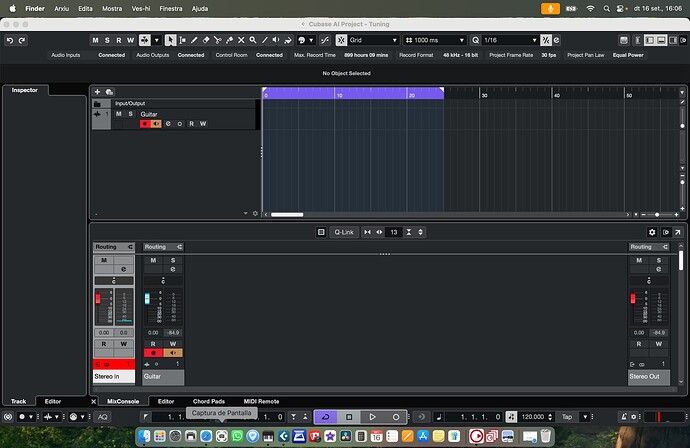This screenshot has height=448, width=690.
Task: Select the Draw pencil tool
Action: 194,40
